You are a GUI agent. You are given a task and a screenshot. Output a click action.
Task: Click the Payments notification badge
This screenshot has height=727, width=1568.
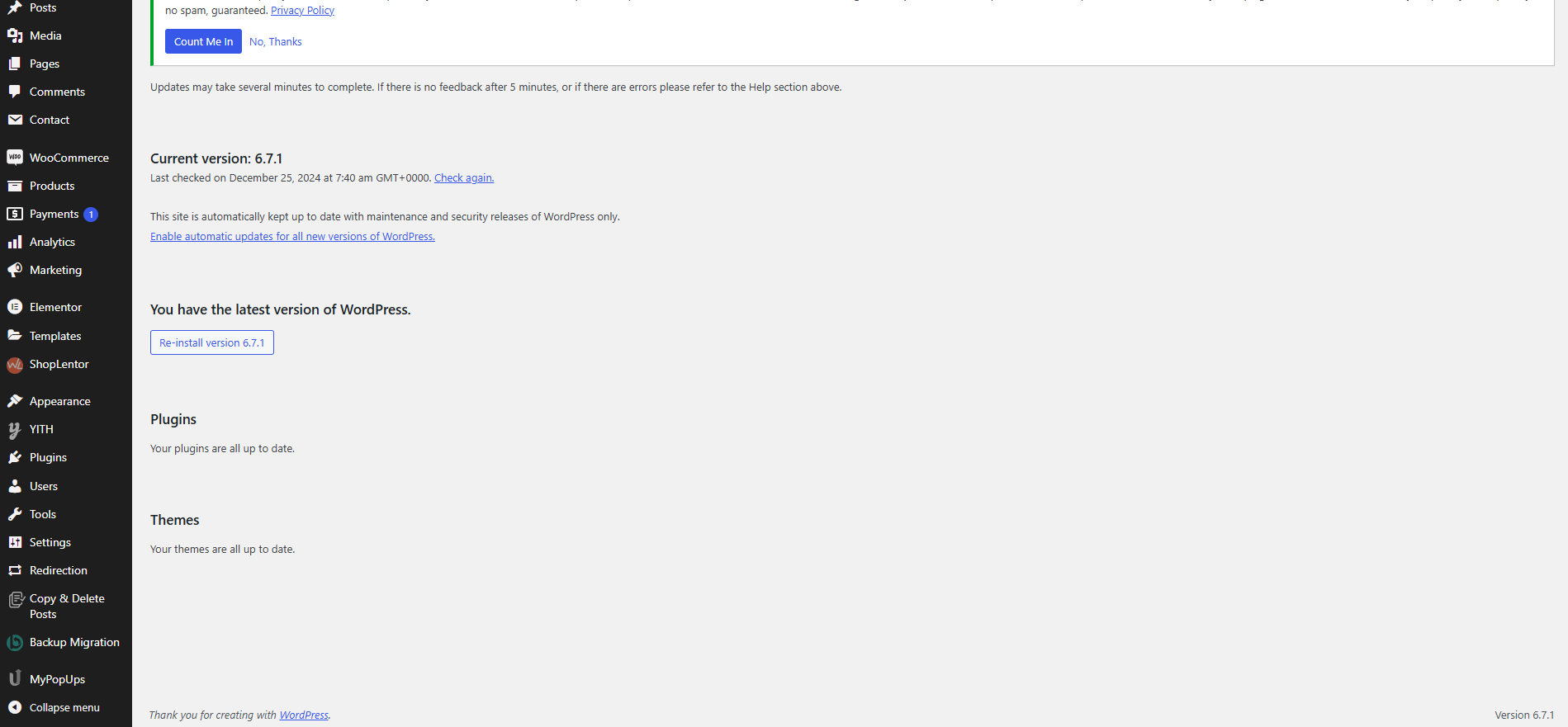(x=91, y=215)
